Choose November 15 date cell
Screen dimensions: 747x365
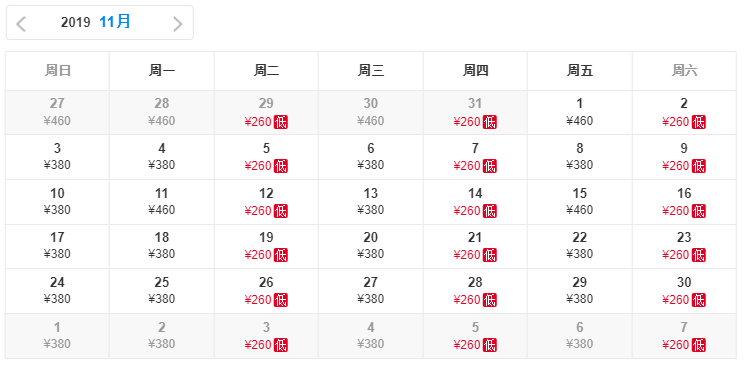pos(580,202)
